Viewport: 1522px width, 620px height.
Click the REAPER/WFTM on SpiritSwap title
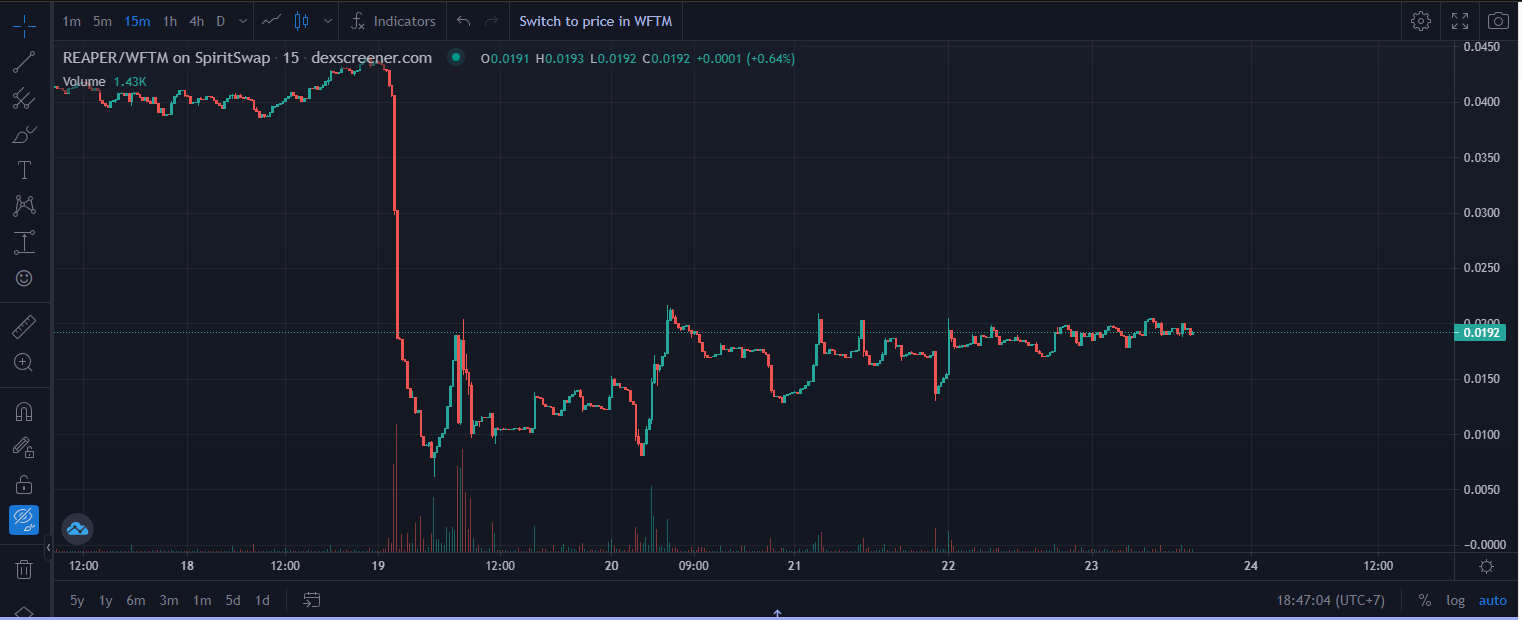point(166,58)
